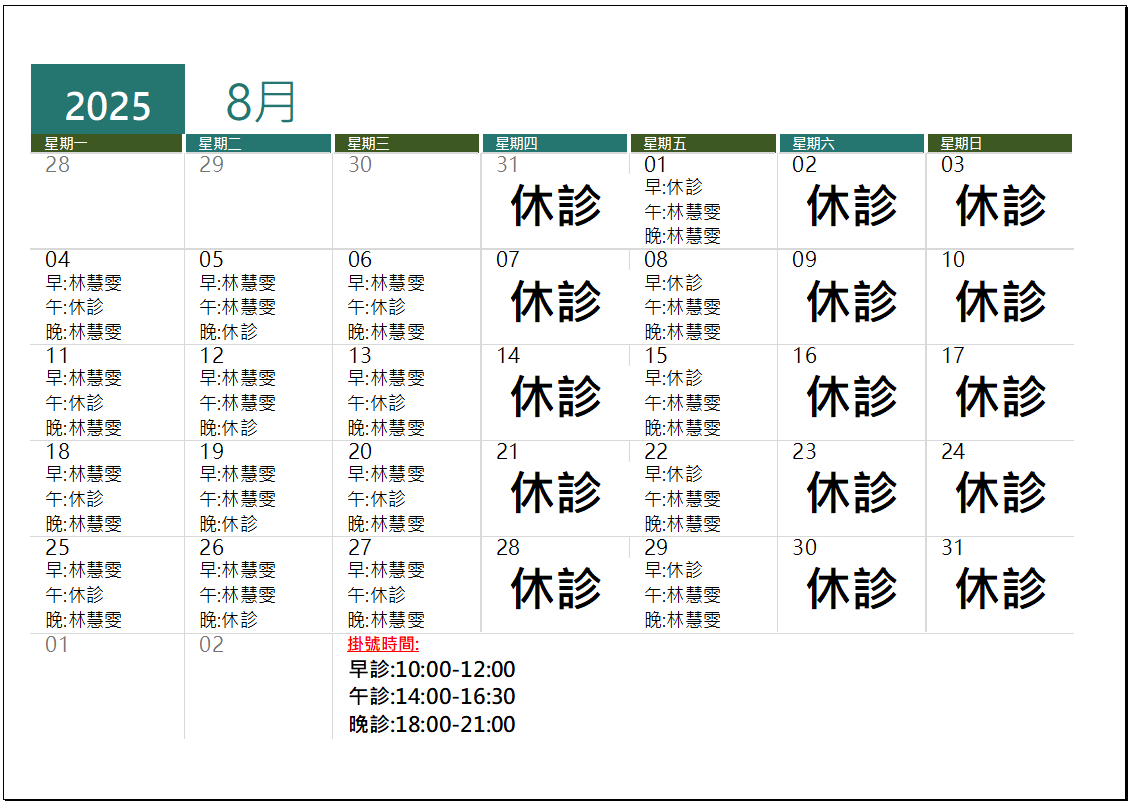Click the 2025 year box

point(107,99)
